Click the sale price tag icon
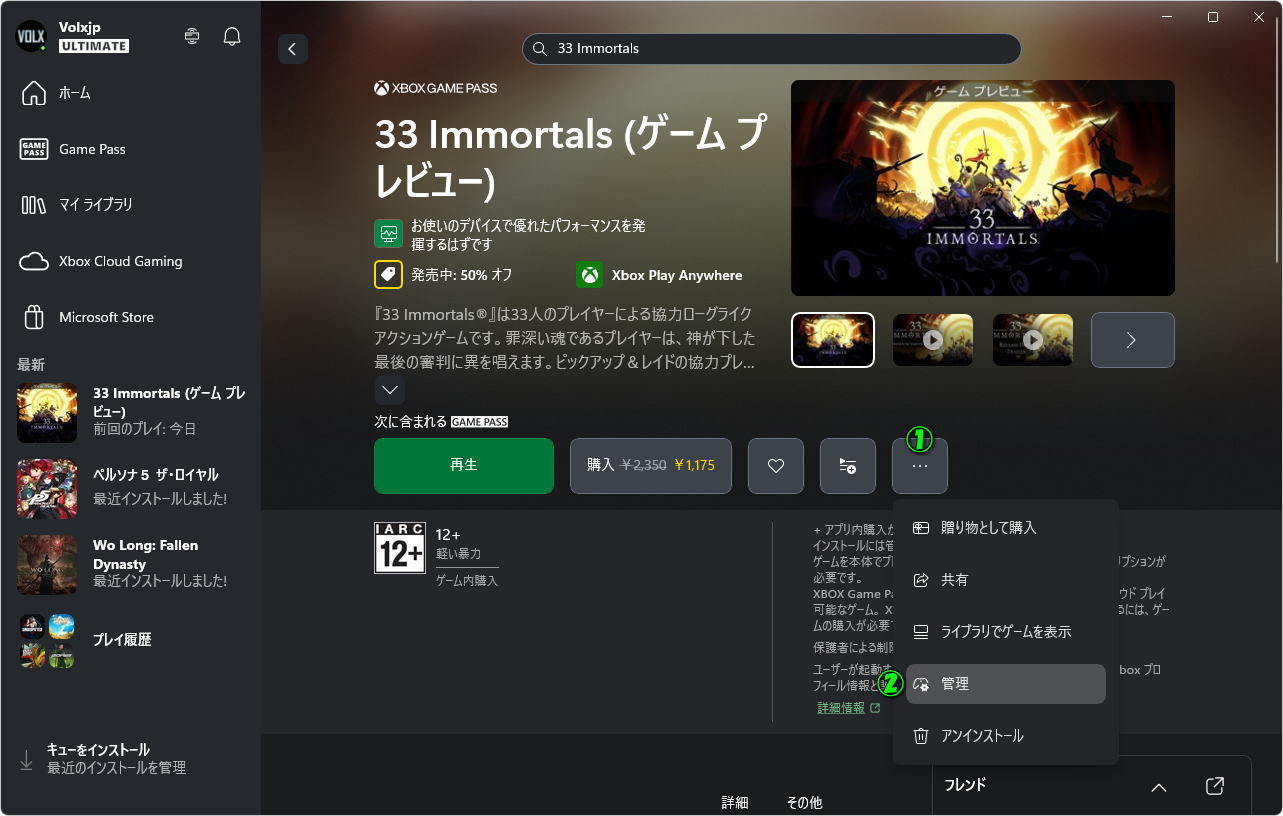Viewport: 1283px width, 816px height. [388, 275]
